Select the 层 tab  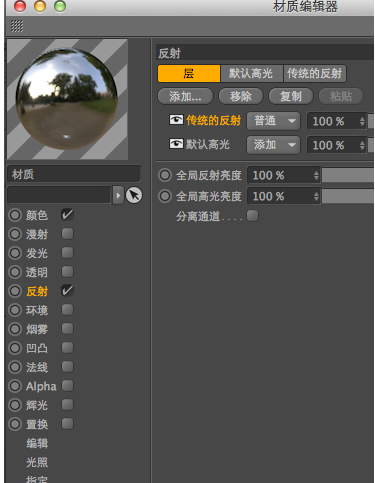189,73
